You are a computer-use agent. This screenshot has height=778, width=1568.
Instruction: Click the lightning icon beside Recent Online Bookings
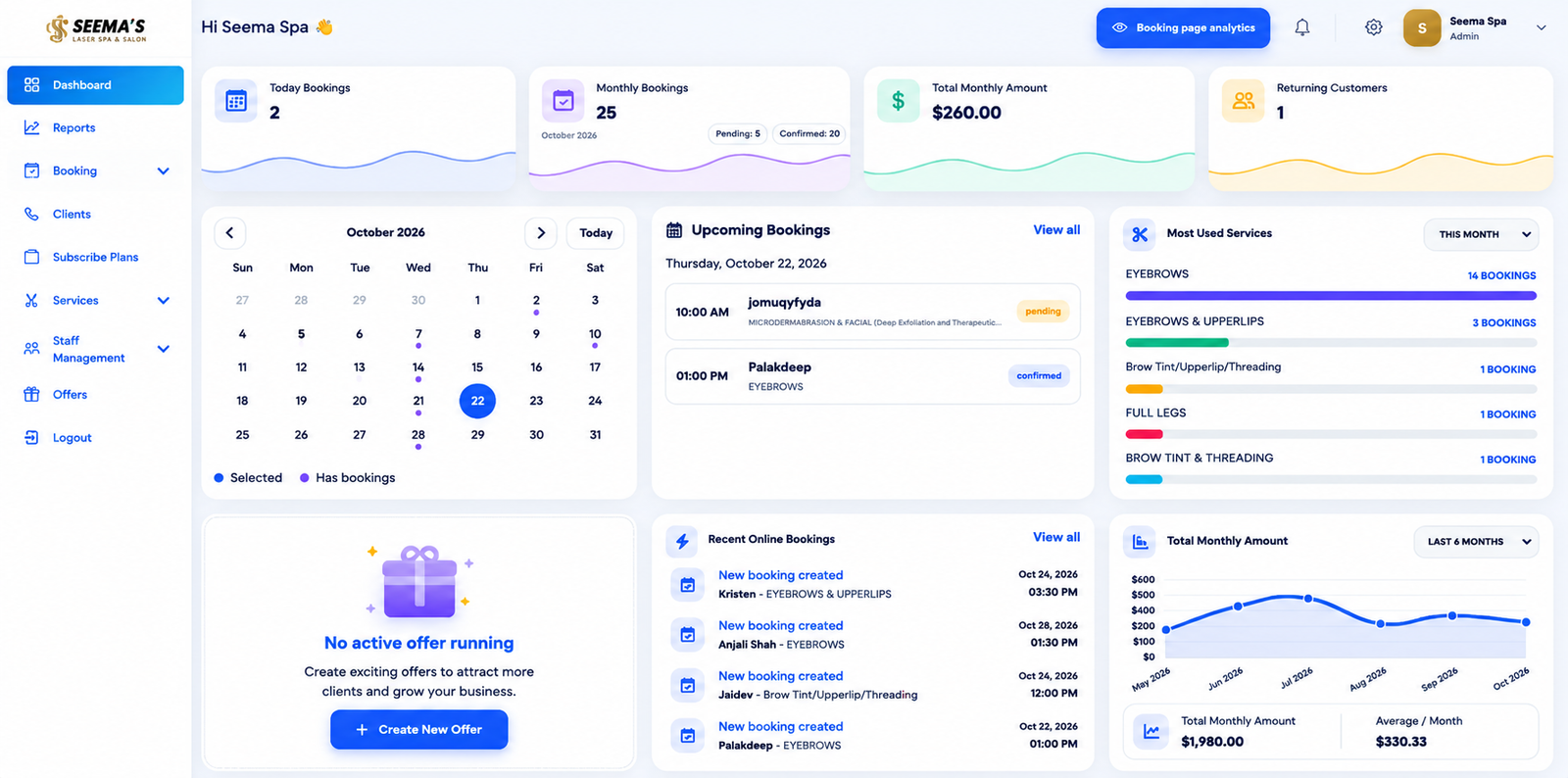[x=682, y=541]
